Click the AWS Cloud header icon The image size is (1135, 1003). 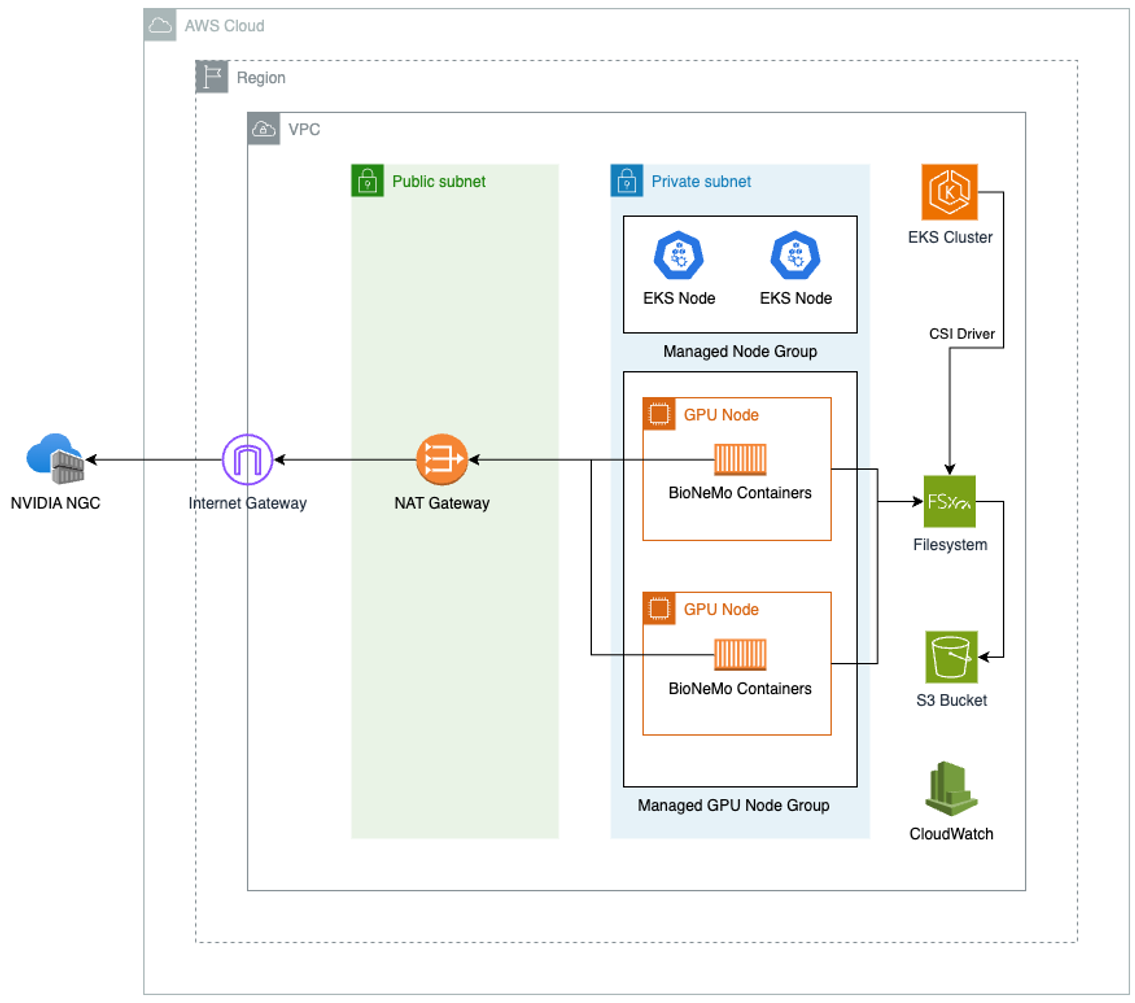(x=159, y=25)
